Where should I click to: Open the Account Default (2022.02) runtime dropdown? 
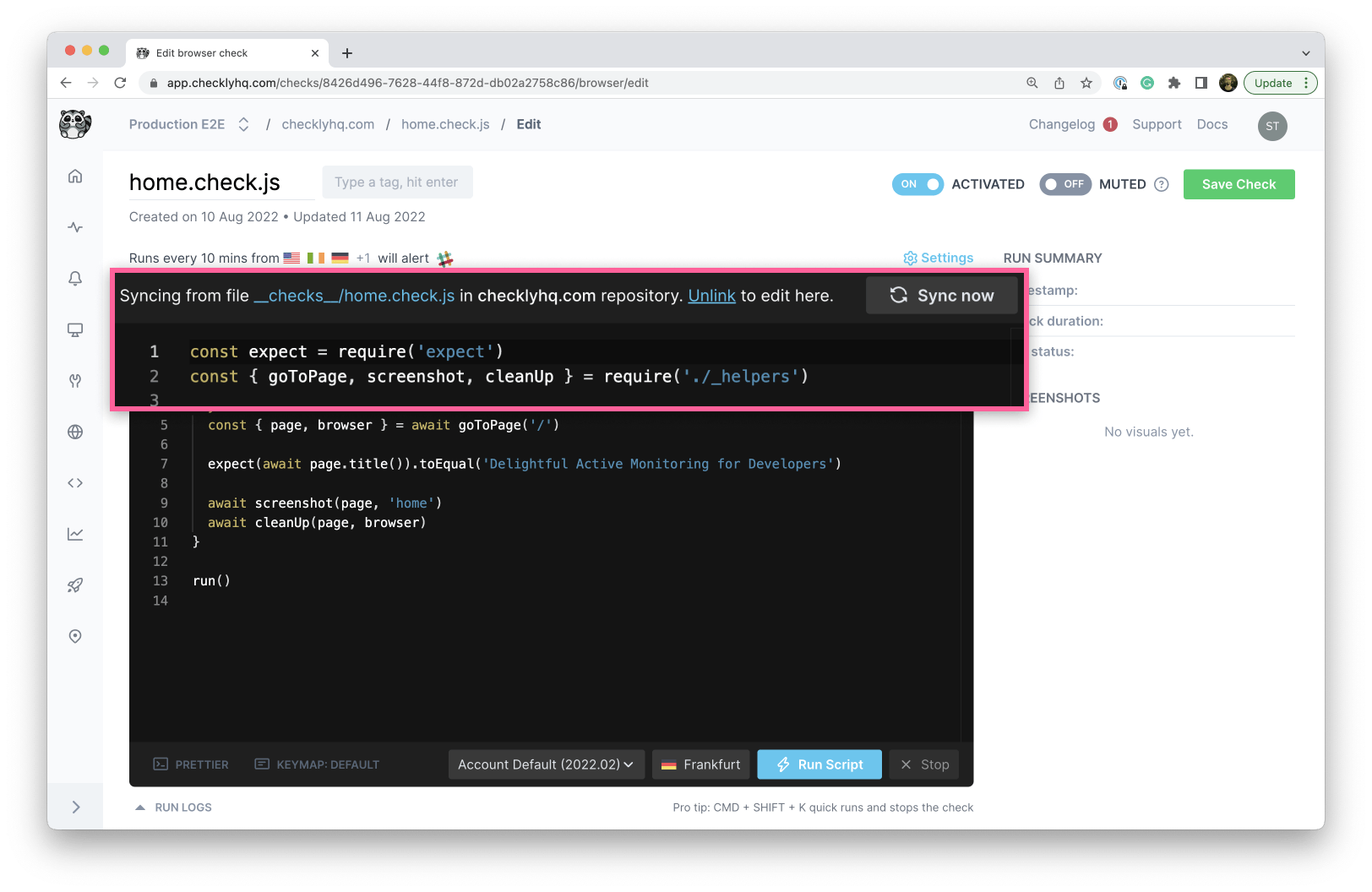point(546,764)
